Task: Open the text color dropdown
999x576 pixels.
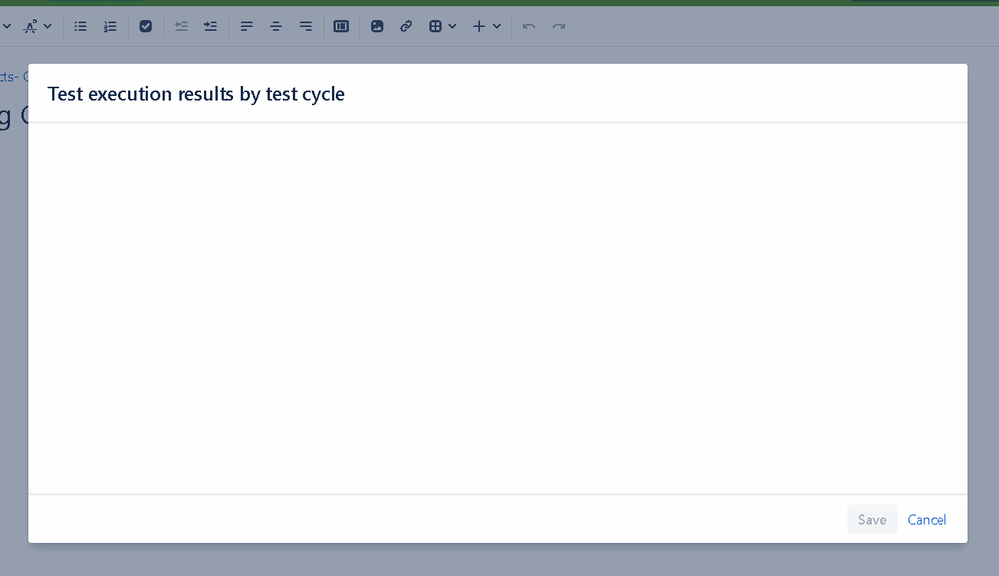Action: [x=37, y=26]
